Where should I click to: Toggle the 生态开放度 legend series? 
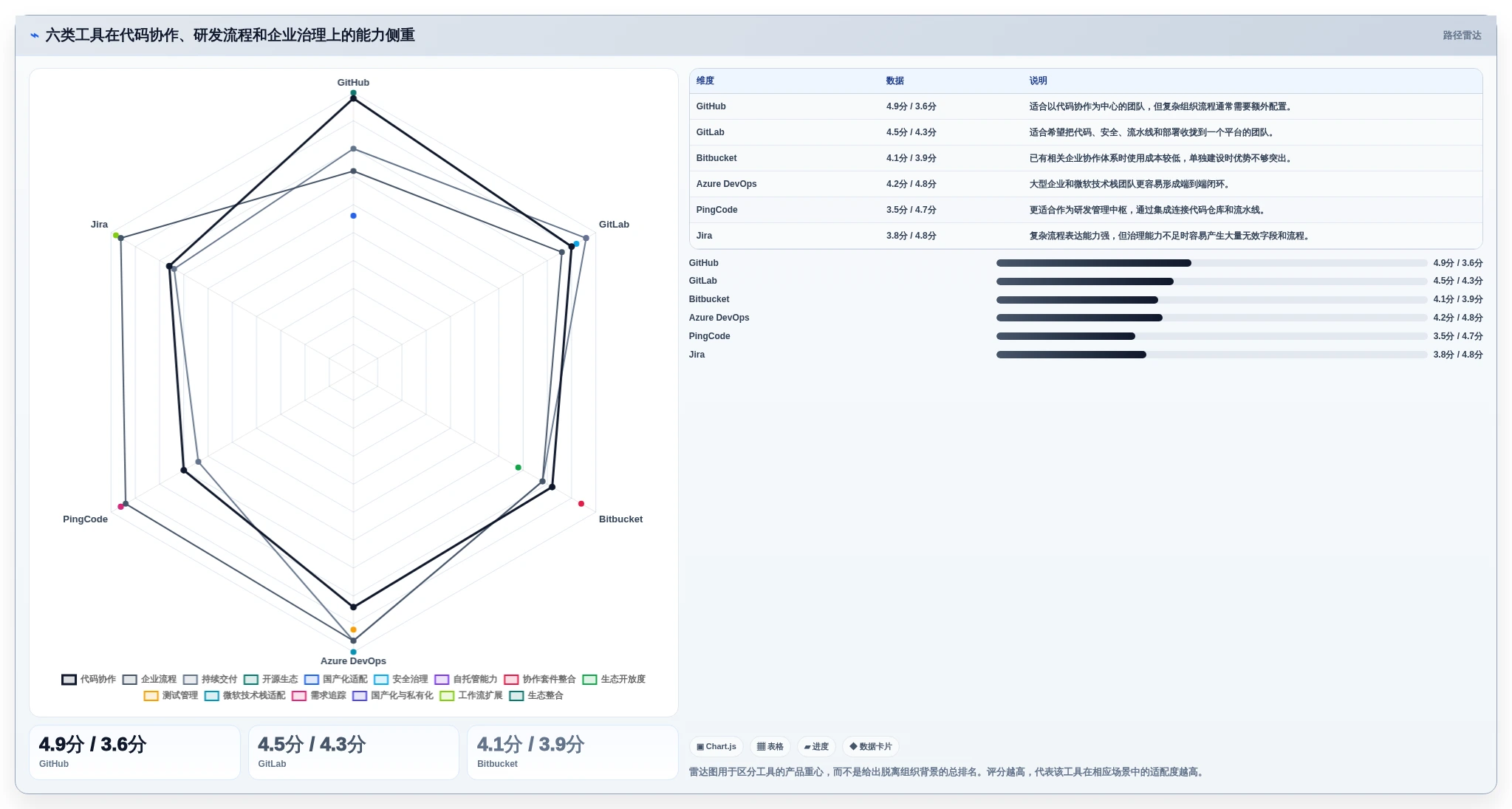[614, 680]
